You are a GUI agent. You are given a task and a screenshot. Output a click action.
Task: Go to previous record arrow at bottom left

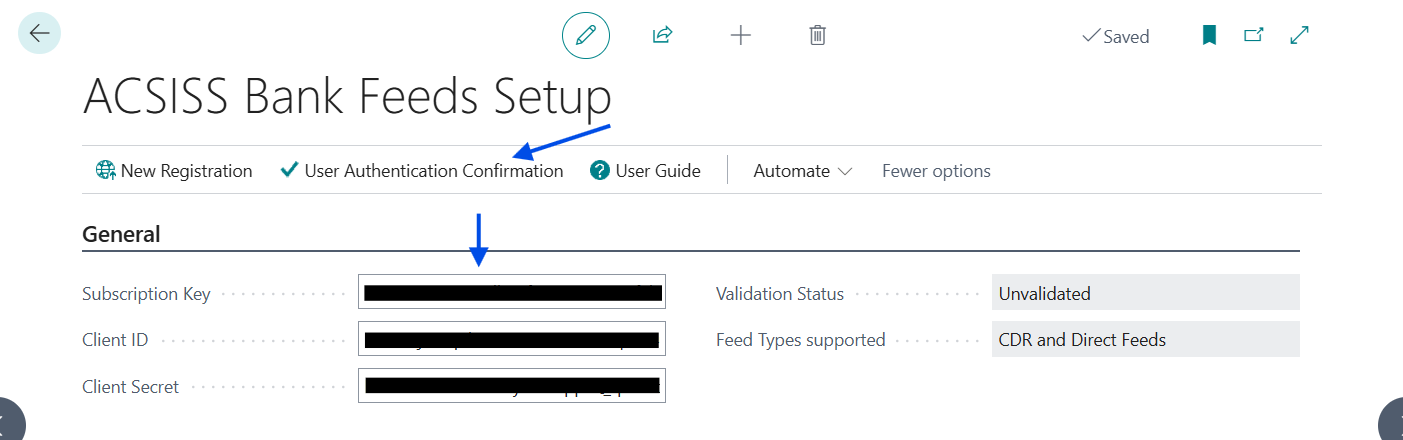click(x=10, y=420)
